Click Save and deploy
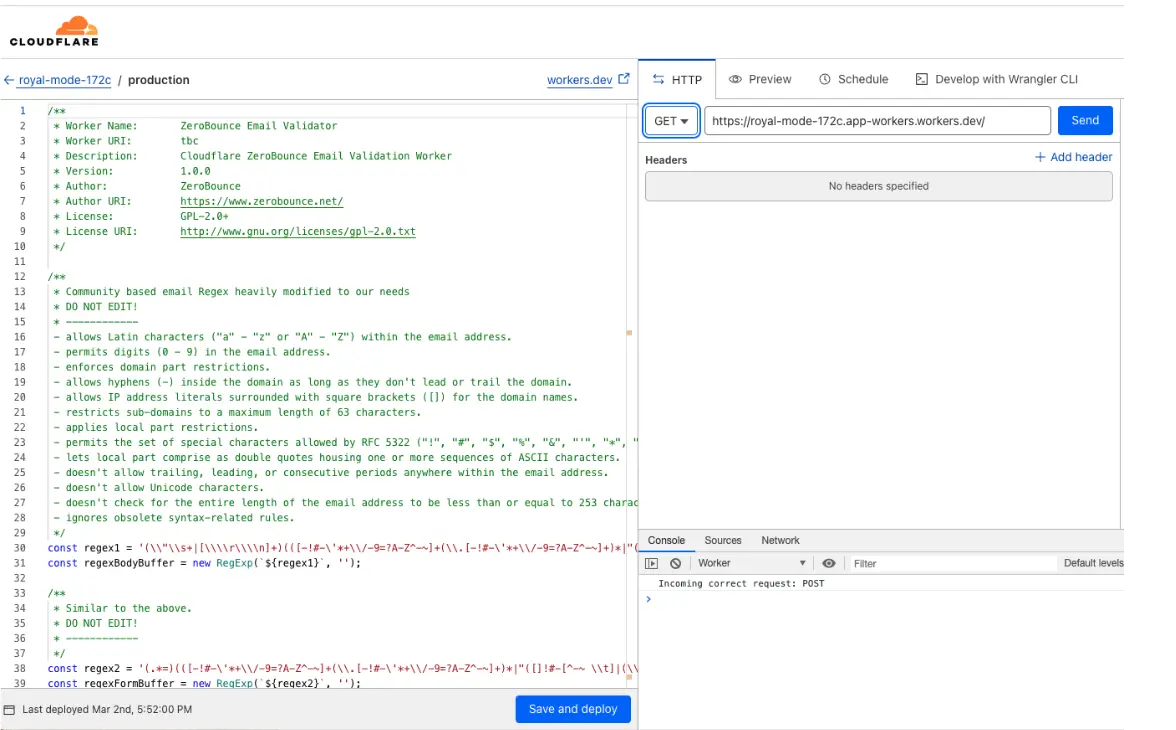 (573, 709)
